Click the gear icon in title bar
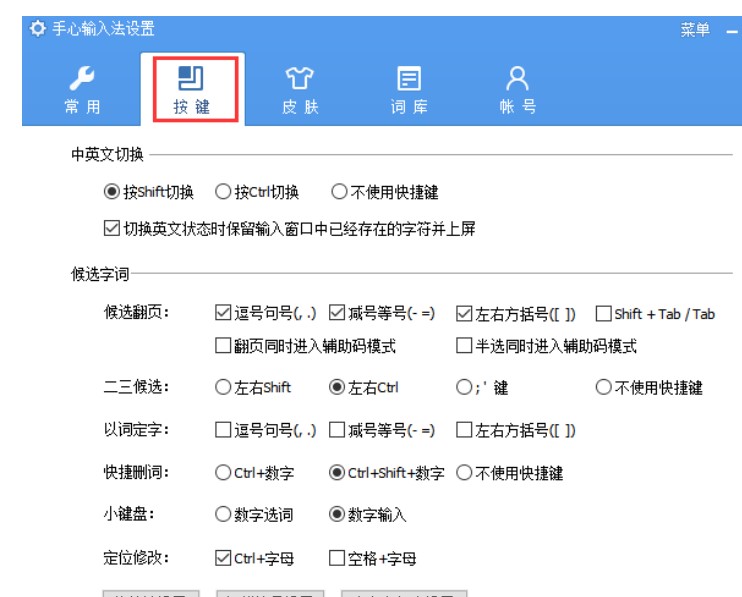 point(37,28)
